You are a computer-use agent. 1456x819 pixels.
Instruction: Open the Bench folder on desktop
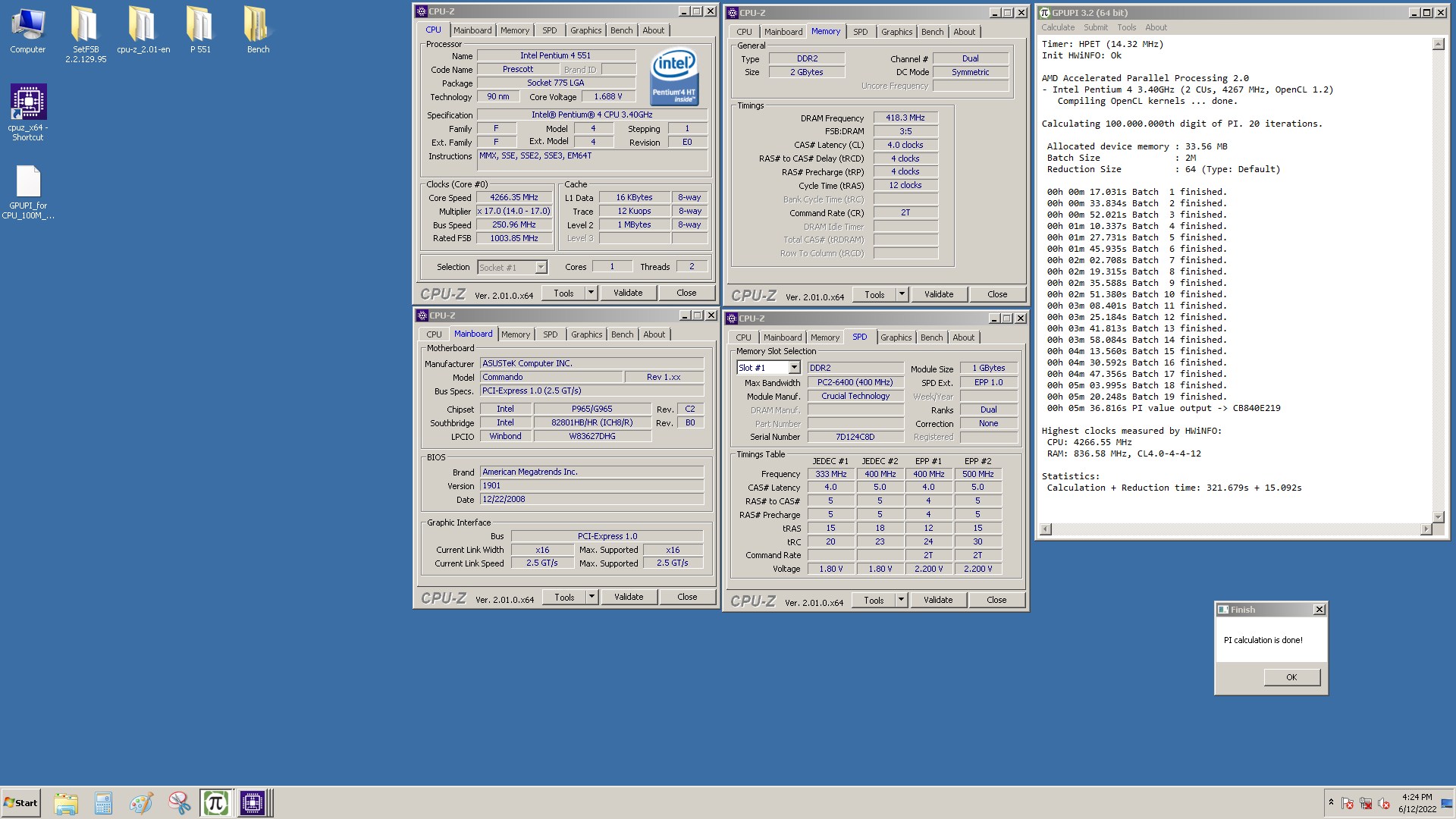[x=258, y=30]
